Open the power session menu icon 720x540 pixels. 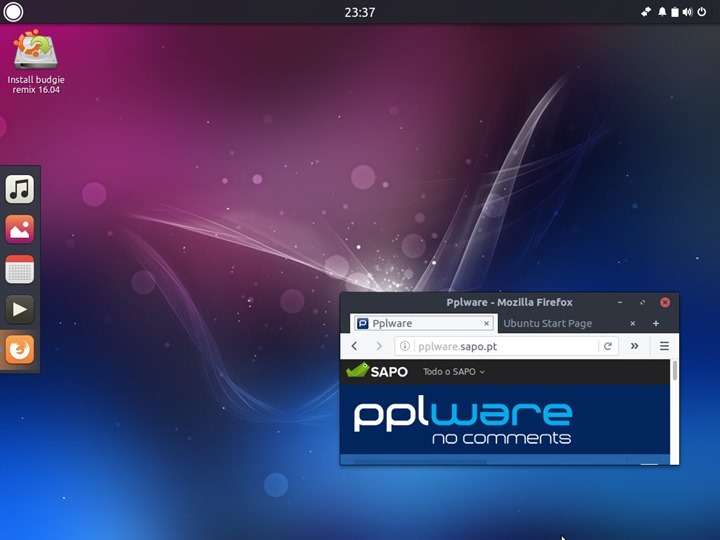[x=702, y=12]
